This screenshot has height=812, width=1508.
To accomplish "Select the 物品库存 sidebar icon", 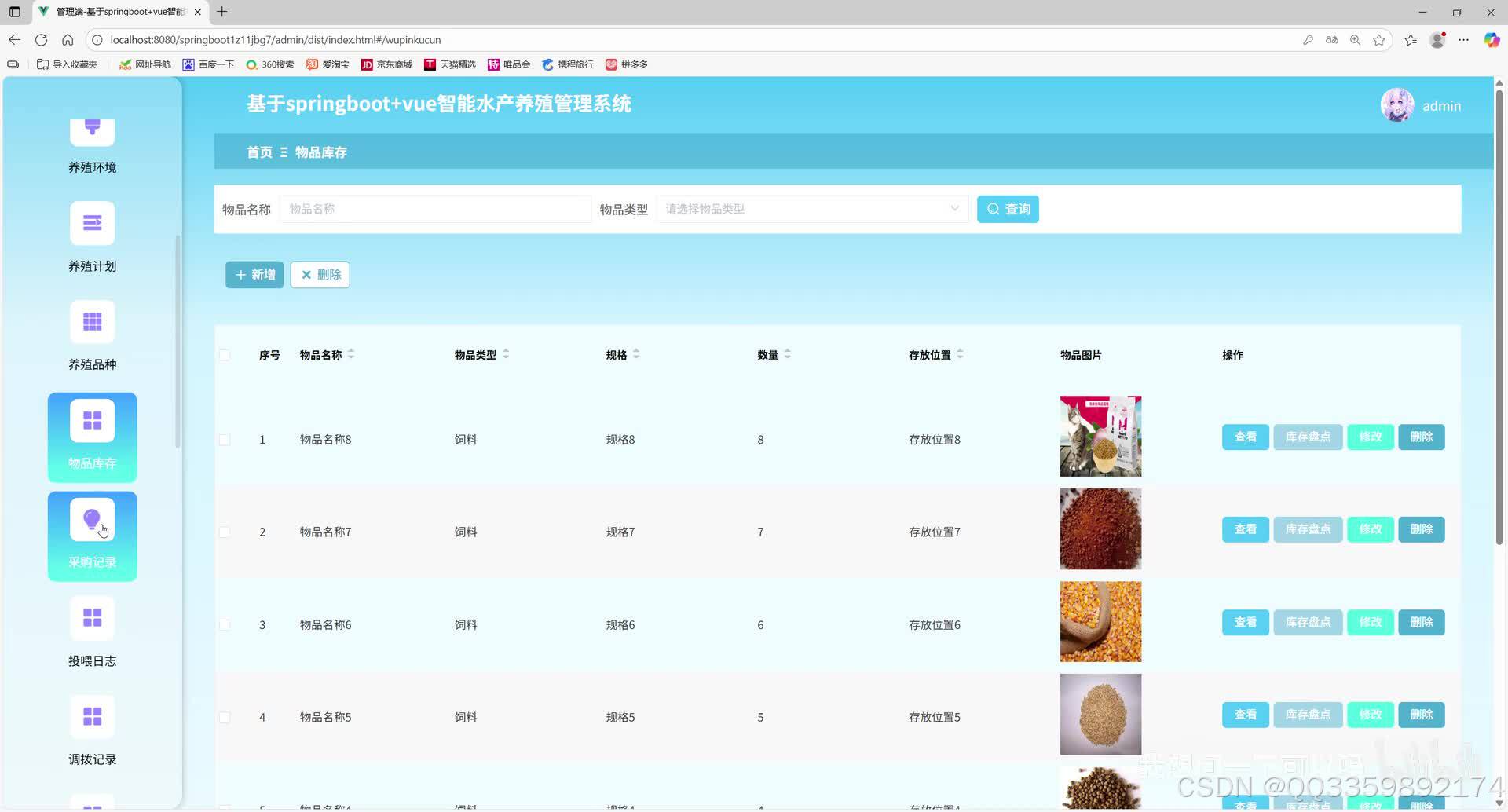I will tap(92, 421).
